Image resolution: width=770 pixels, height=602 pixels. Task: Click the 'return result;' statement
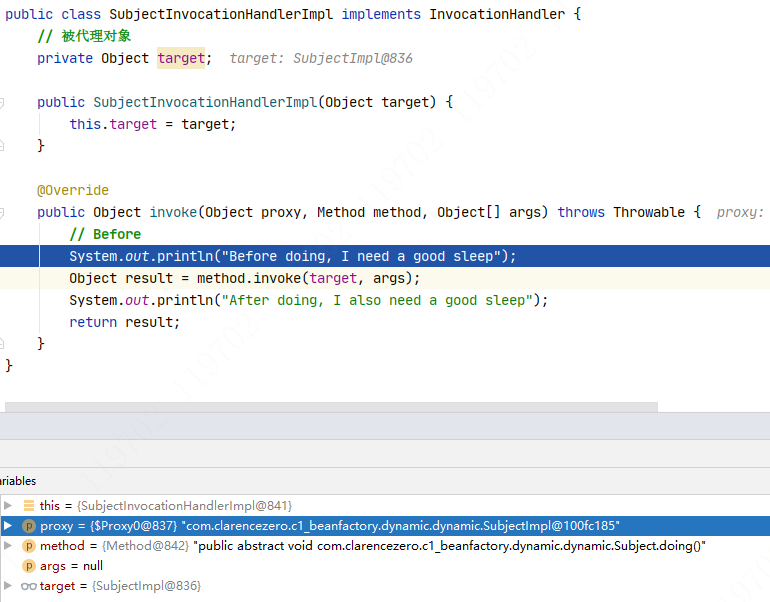pos(125,322)
